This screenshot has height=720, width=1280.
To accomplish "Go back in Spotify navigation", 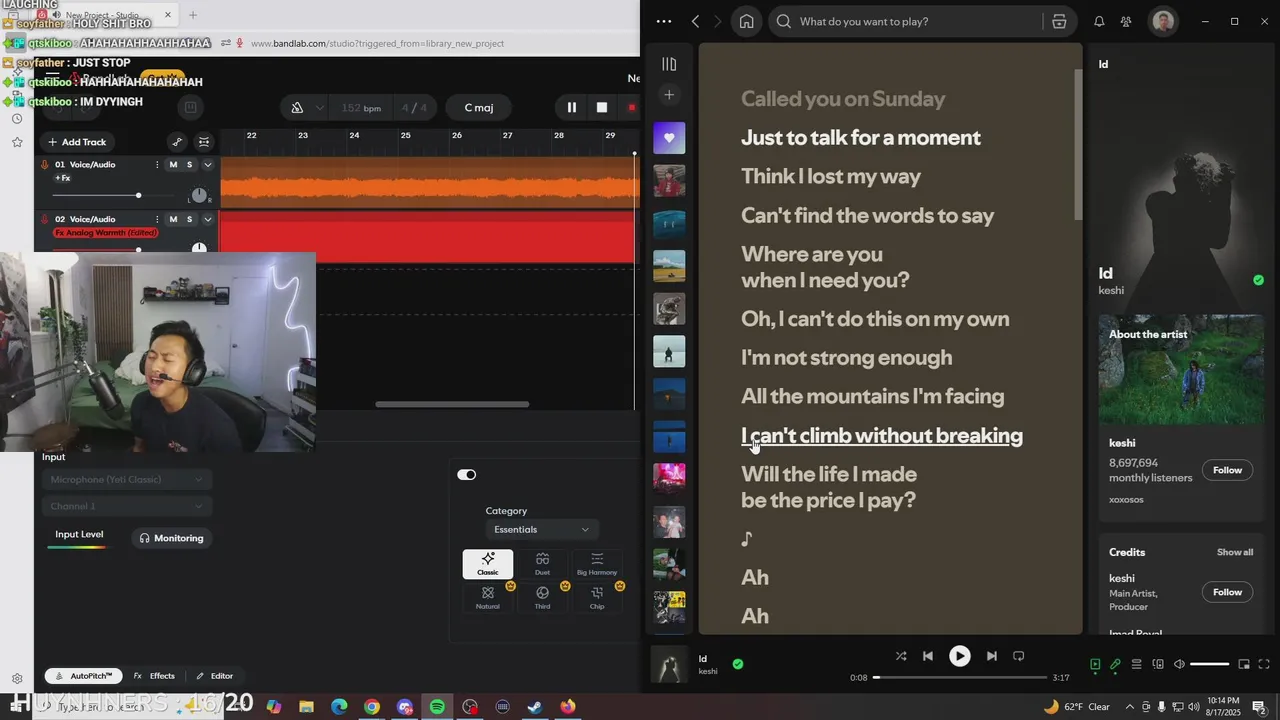I will click(x=696, y=21).
